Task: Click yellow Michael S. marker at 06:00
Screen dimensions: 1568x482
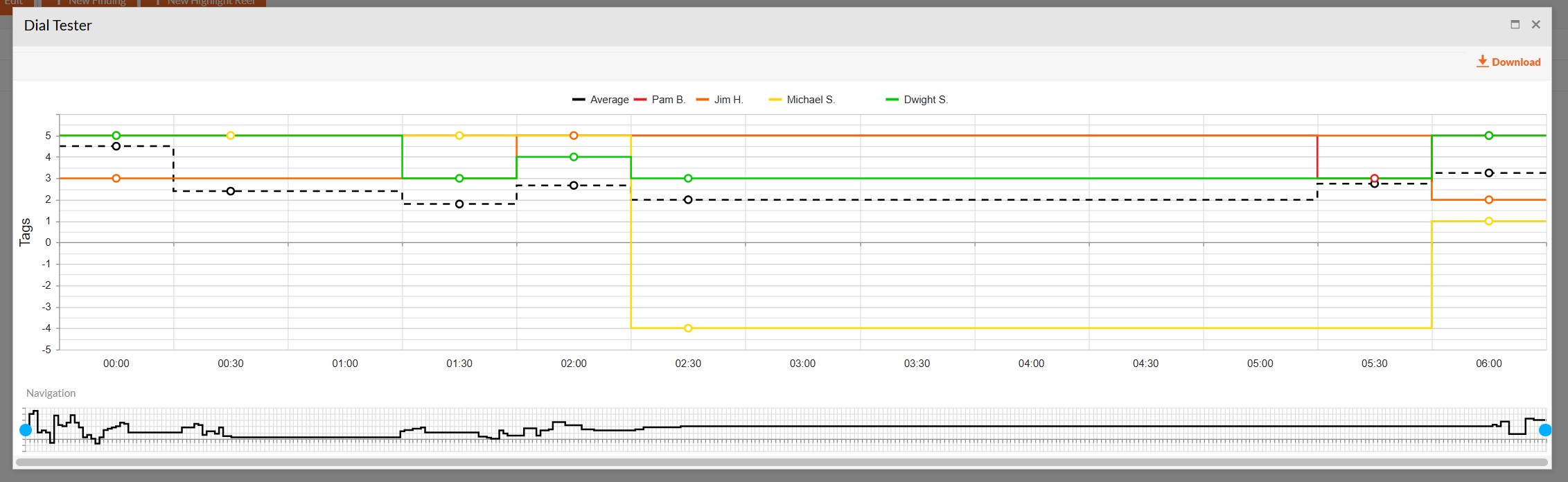Action: click(1489, 222)
